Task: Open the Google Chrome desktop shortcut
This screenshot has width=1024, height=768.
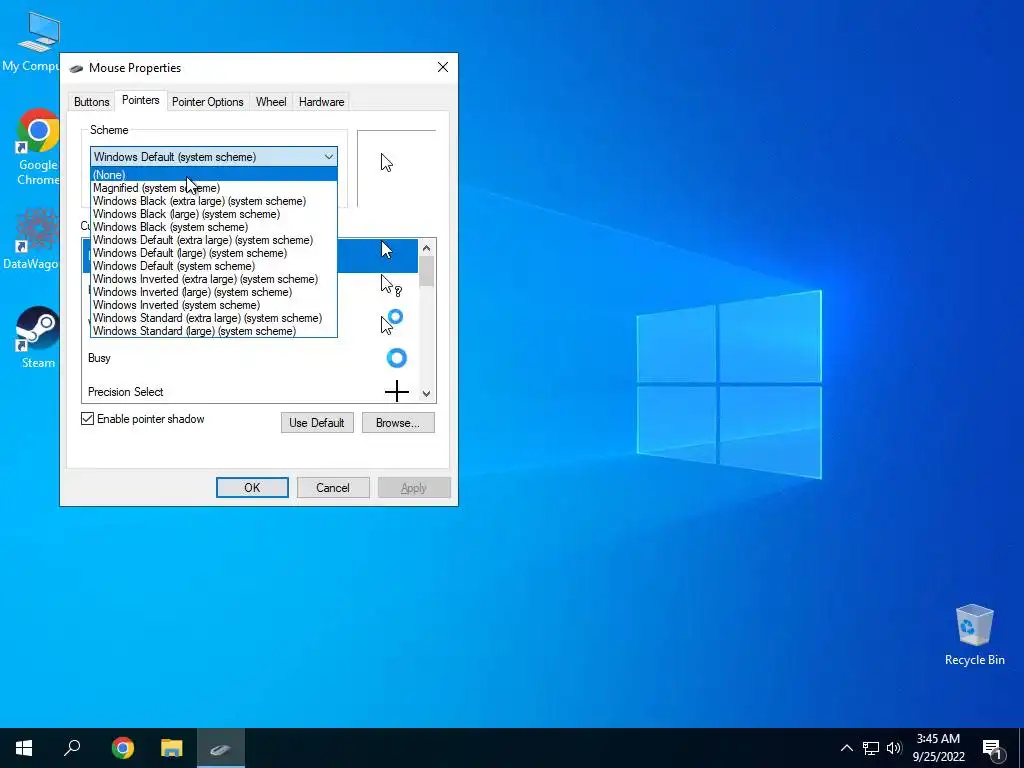Action: 38,147
